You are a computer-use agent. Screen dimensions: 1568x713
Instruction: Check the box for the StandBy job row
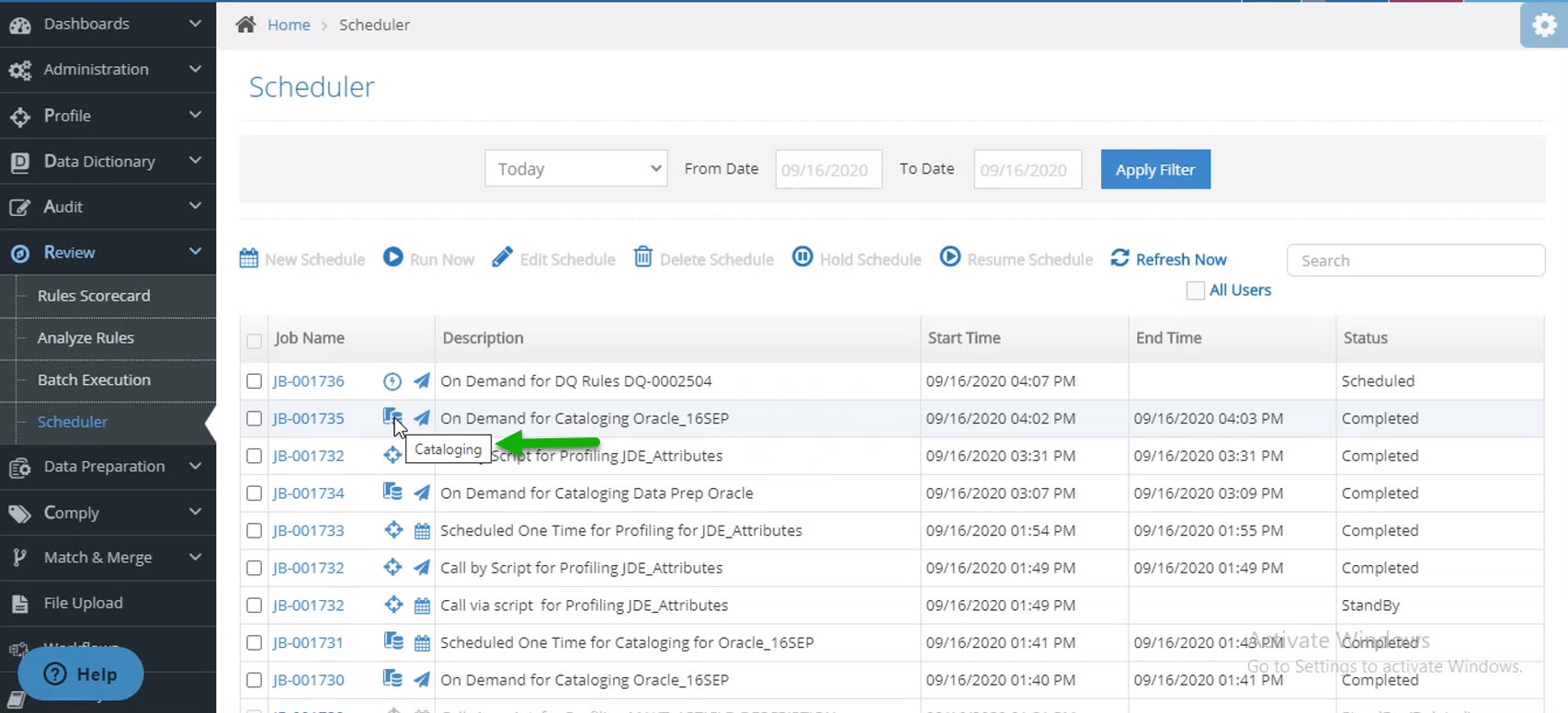[255, 605]
